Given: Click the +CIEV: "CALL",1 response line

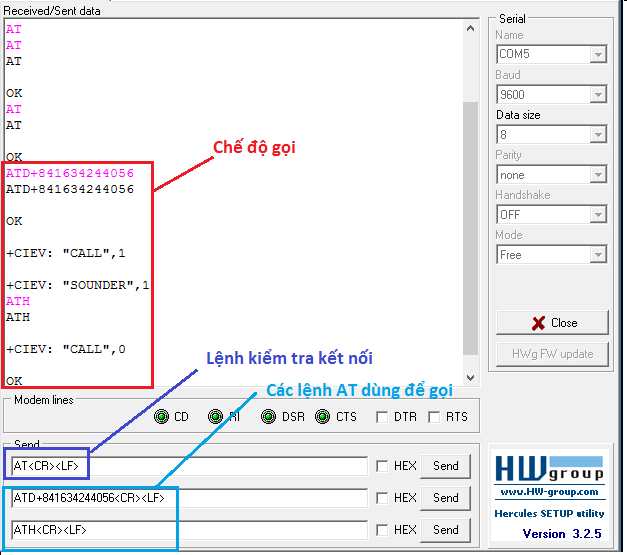Looking at the screenshot, I should point(66,253).
